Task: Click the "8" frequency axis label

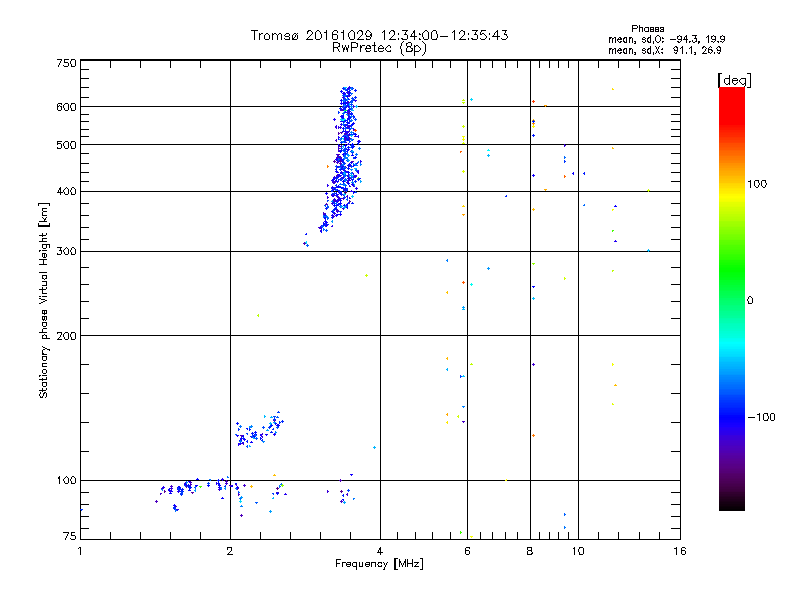Action: click(x=530, y=551)
